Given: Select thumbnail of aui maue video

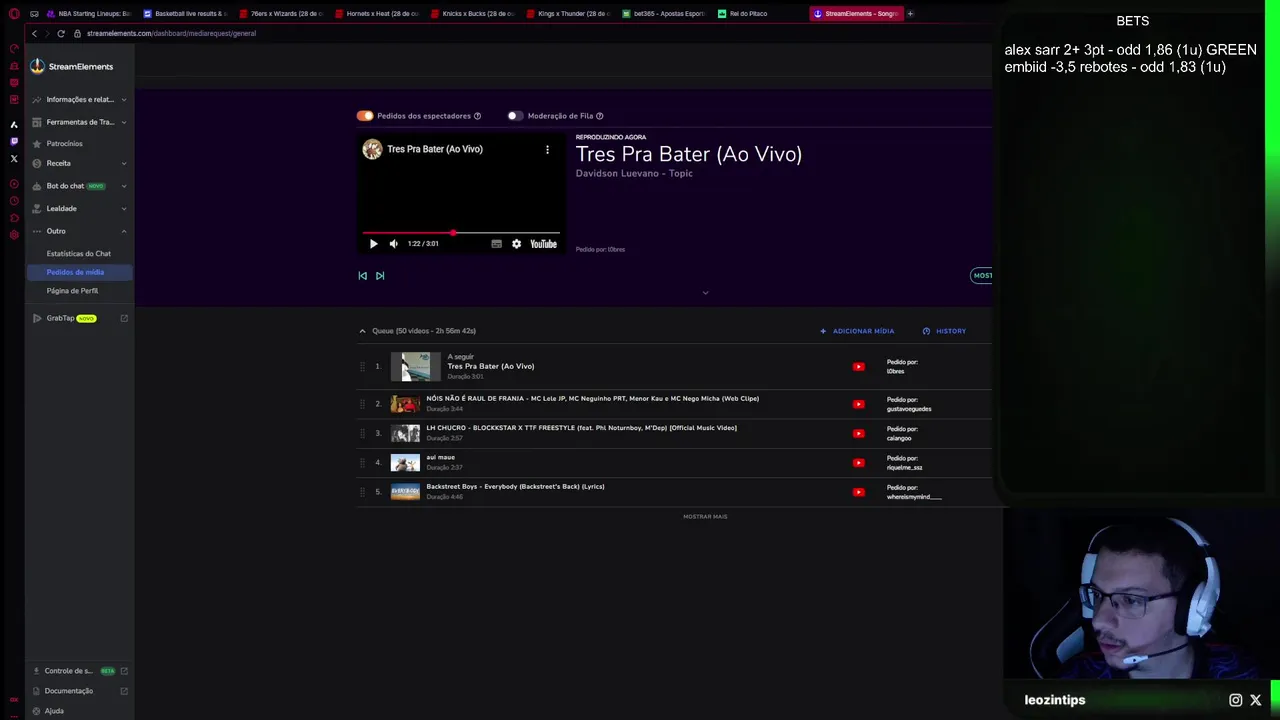Looking at the screenshot, I should [x=405, y=463].
